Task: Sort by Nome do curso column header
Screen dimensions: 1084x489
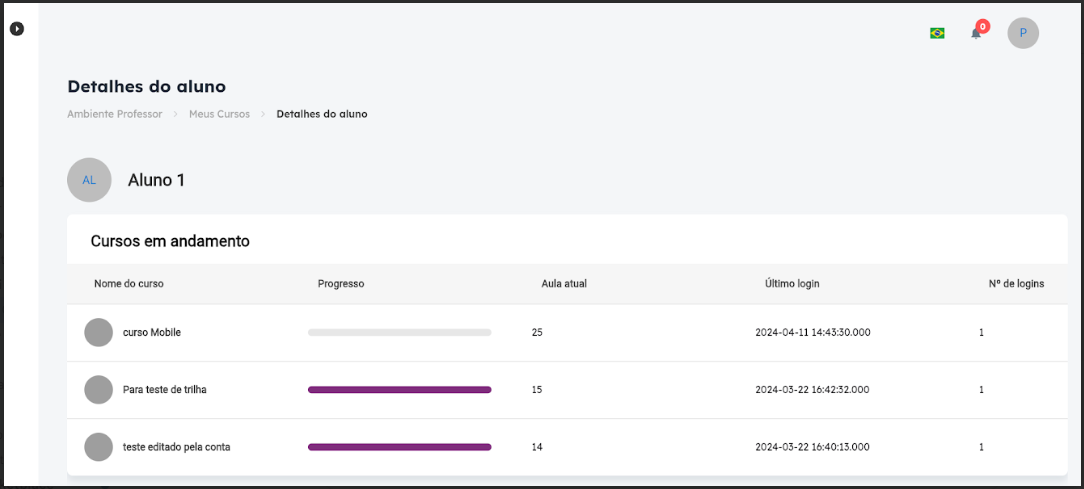Action: pos(129,284)
